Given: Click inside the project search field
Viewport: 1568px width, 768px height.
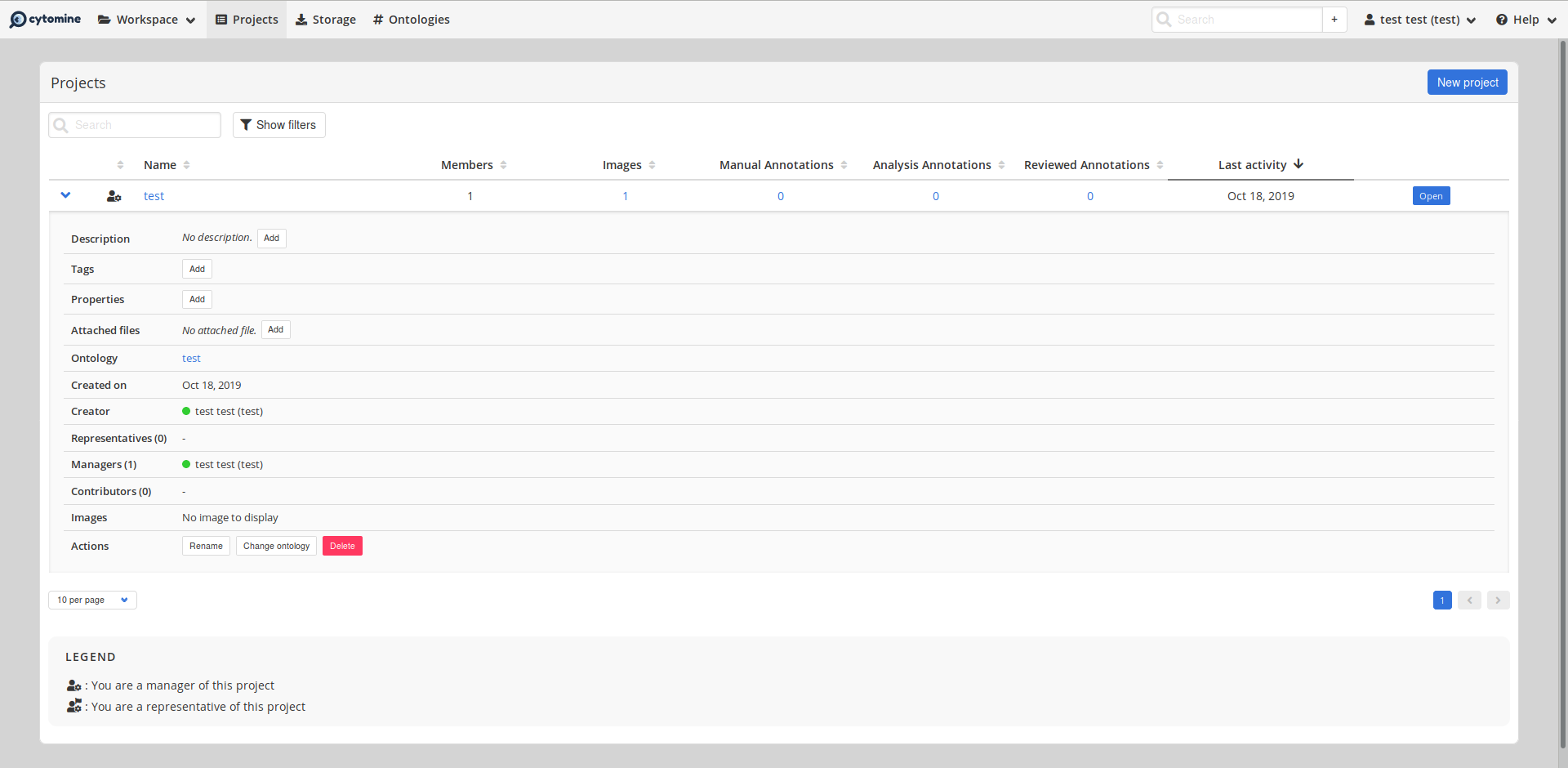Looking at the screenshot, I should (134, 124).
